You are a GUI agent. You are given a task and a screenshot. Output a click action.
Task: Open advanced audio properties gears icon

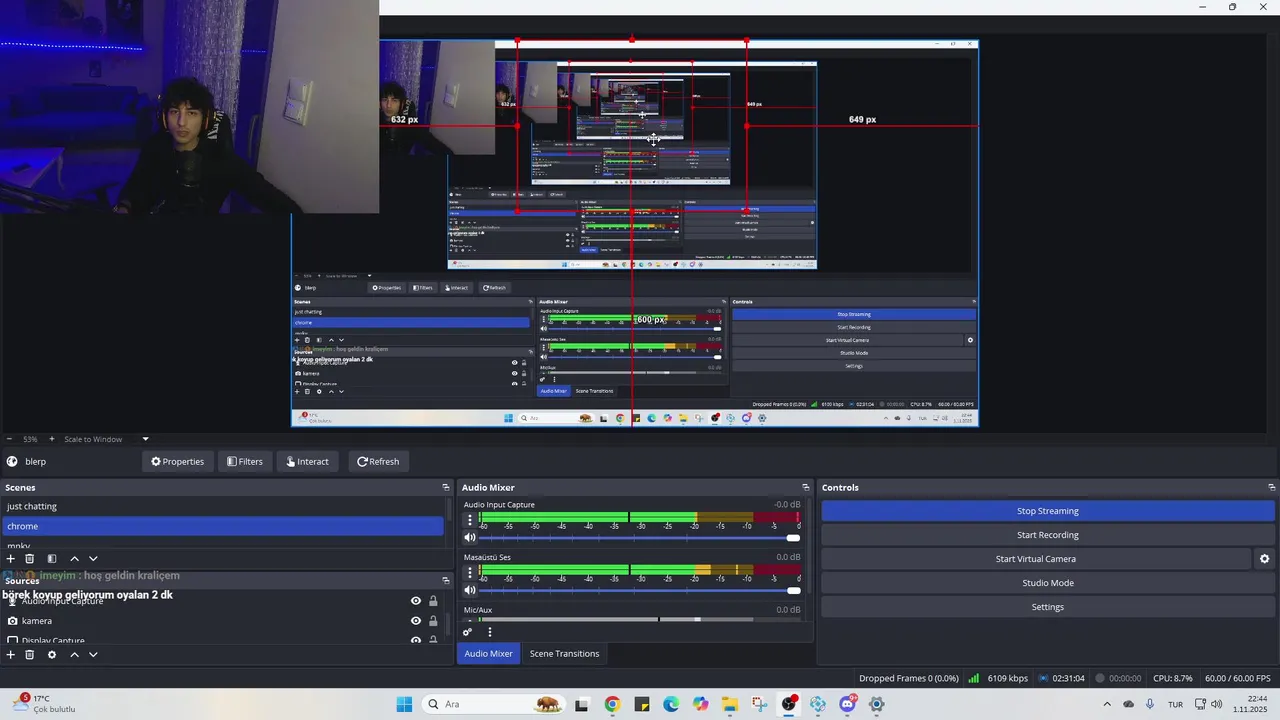[467, 632]
